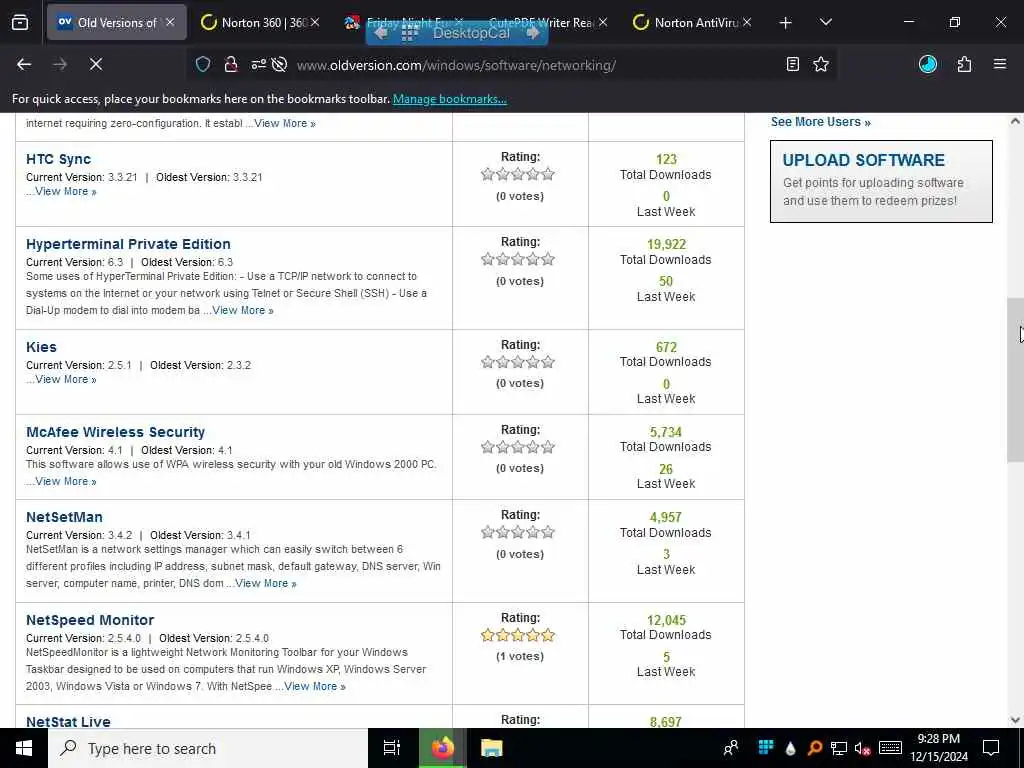Screen dimensions: 1024x768
Task: Click 19,922 total downloads for Hyperterminal
Action: [x=666, y=244]
